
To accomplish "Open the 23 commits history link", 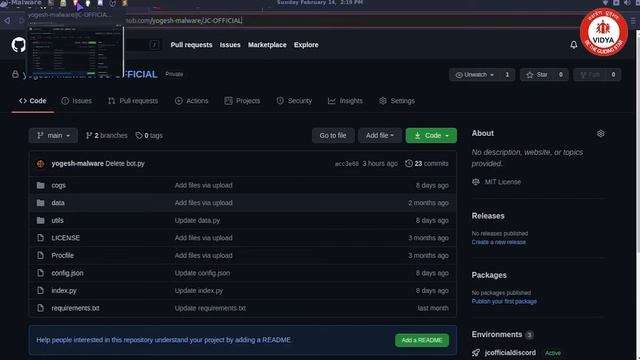I will click(427, 164).
